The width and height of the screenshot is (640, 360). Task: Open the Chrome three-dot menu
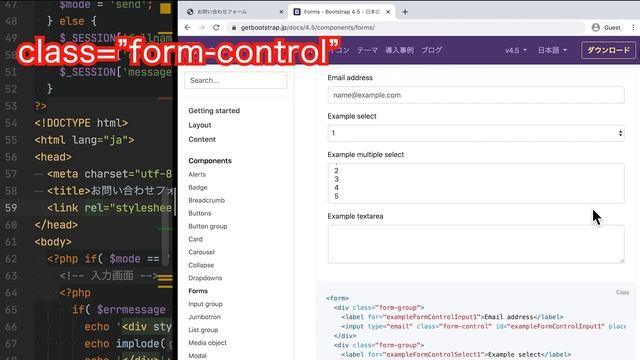[633, 27]
